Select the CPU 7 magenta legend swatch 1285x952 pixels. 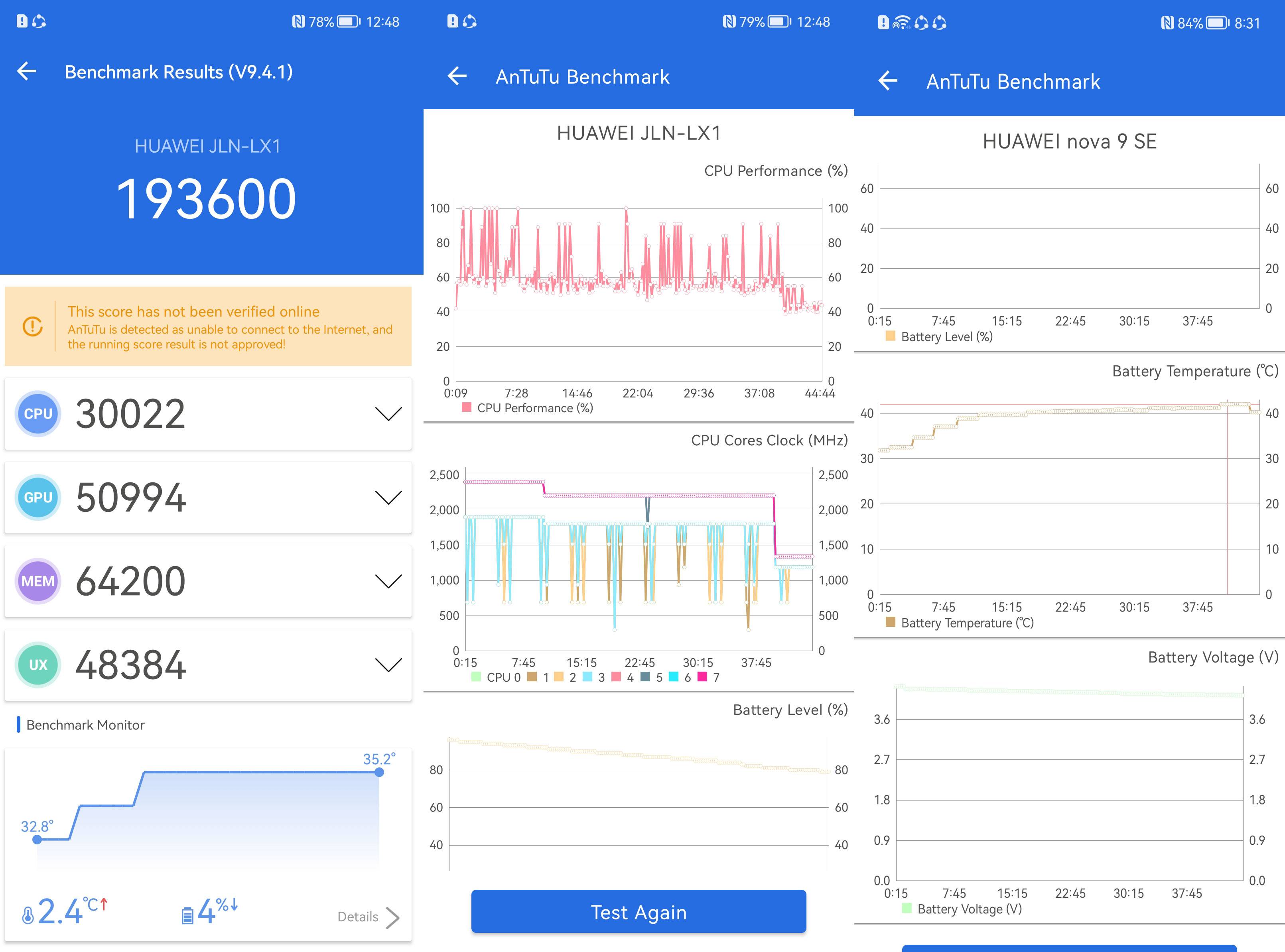[x=702, y=677]
